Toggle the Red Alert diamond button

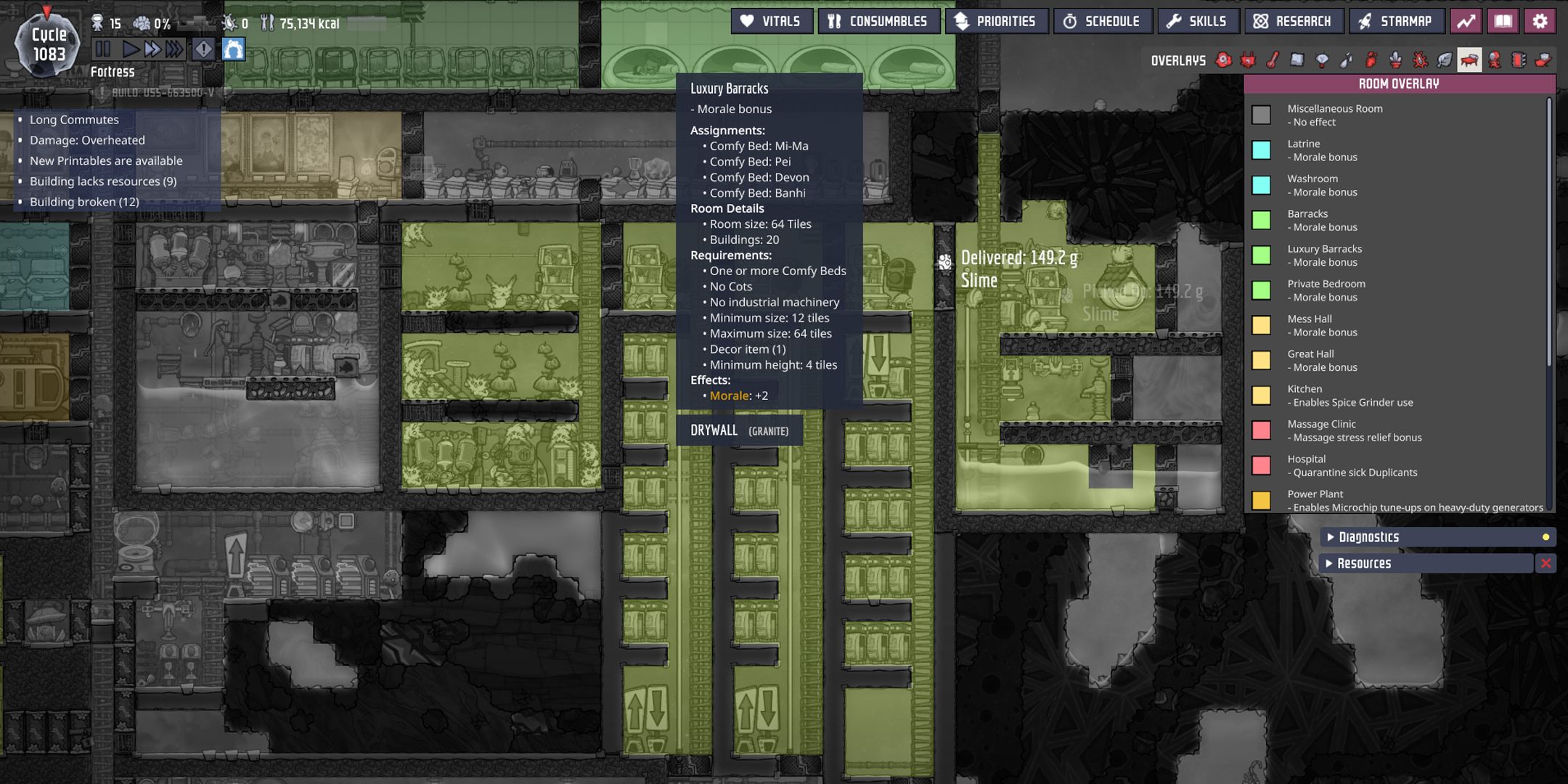204,49
